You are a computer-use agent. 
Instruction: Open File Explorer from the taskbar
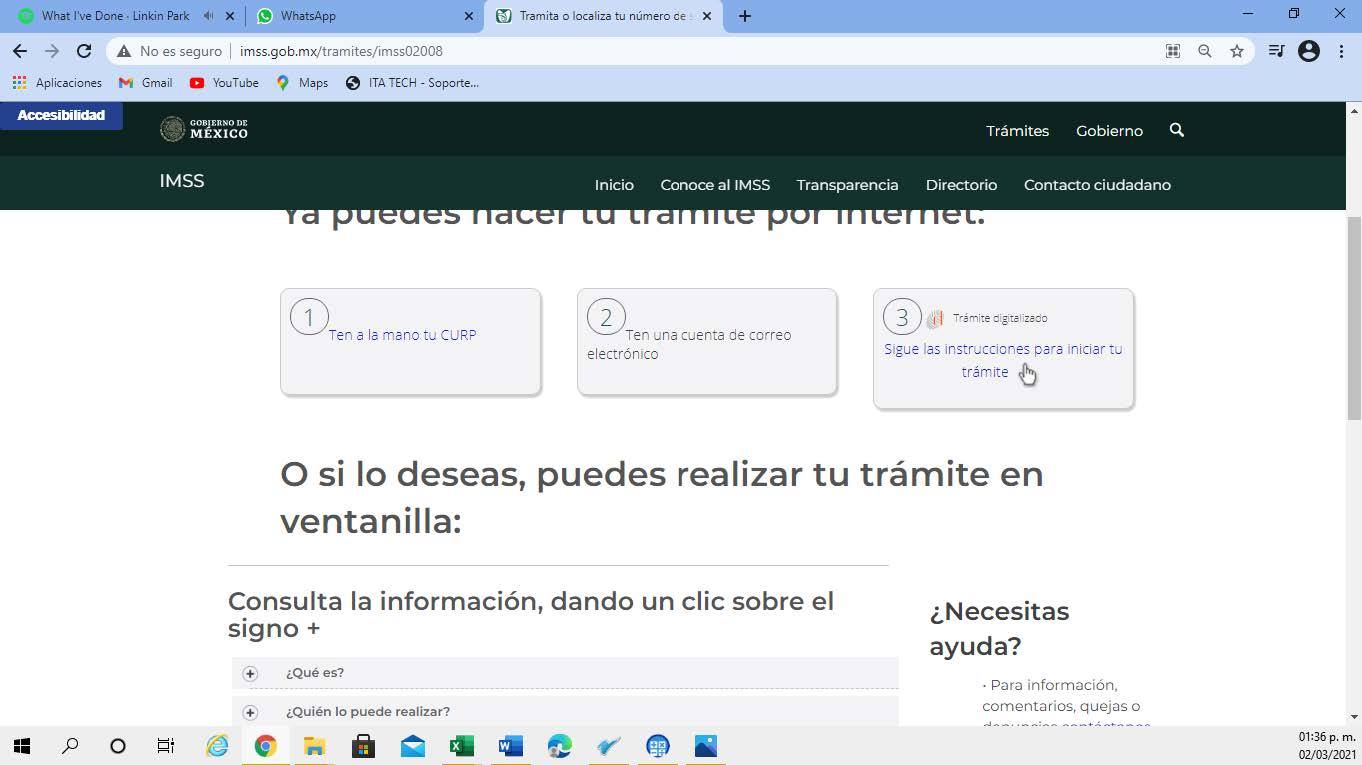[x=314, y=746]
